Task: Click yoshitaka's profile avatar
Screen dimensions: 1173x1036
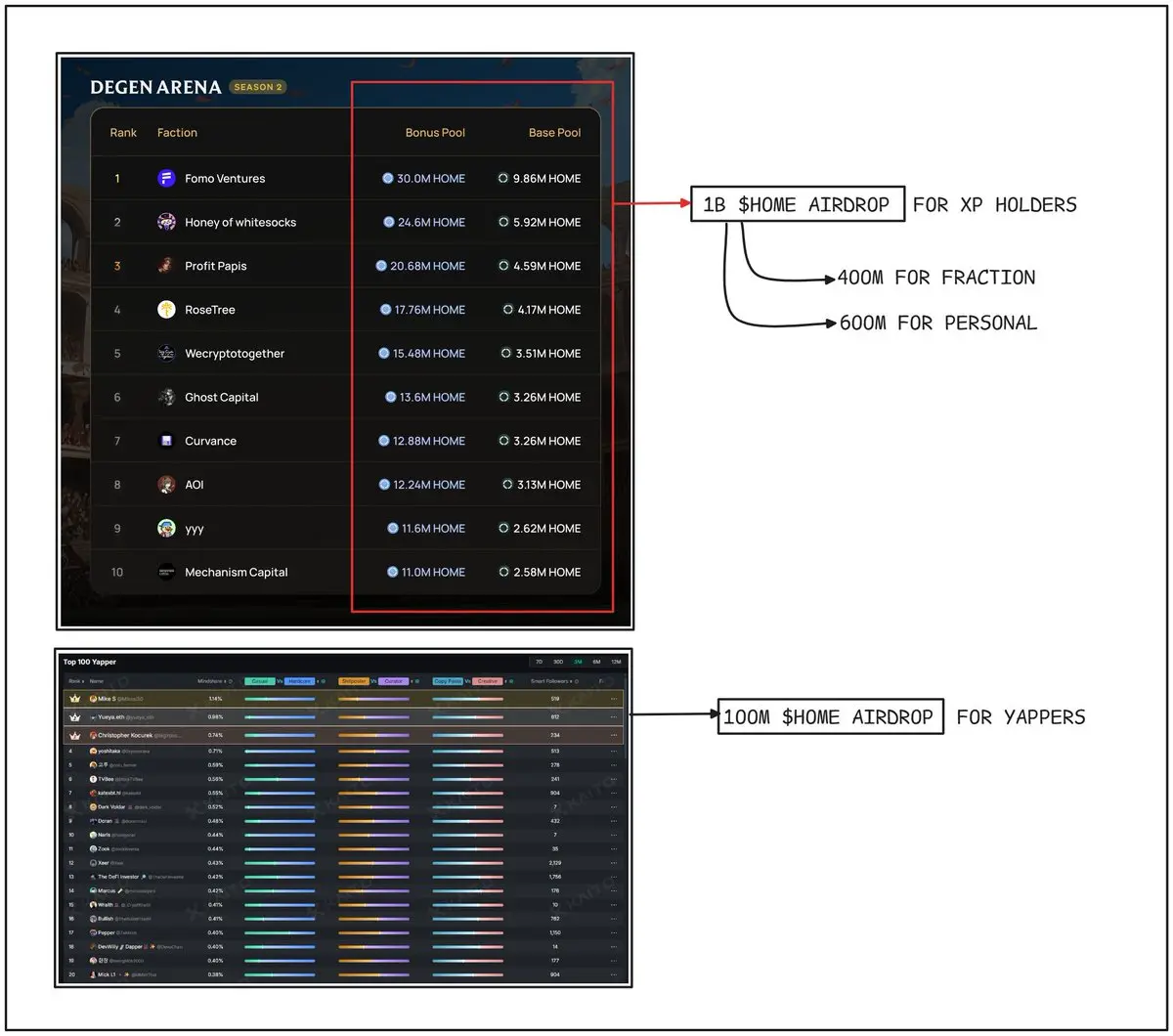Action: pos(93,752)
